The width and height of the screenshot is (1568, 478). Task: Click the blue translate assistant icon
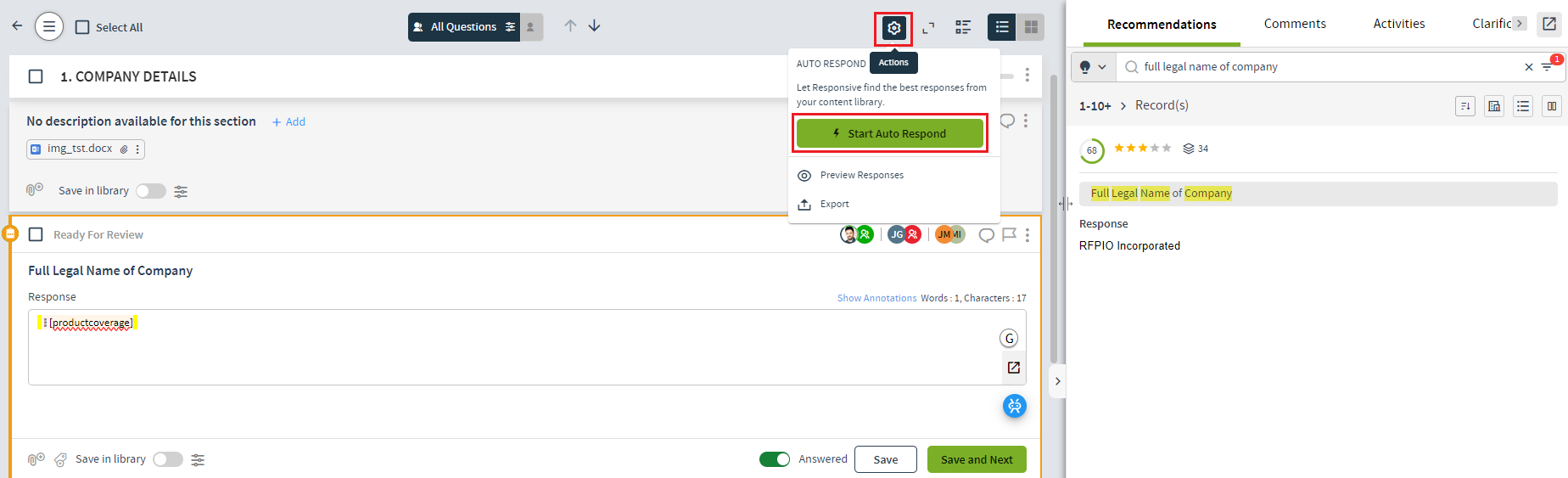[x=1015, y=406]
